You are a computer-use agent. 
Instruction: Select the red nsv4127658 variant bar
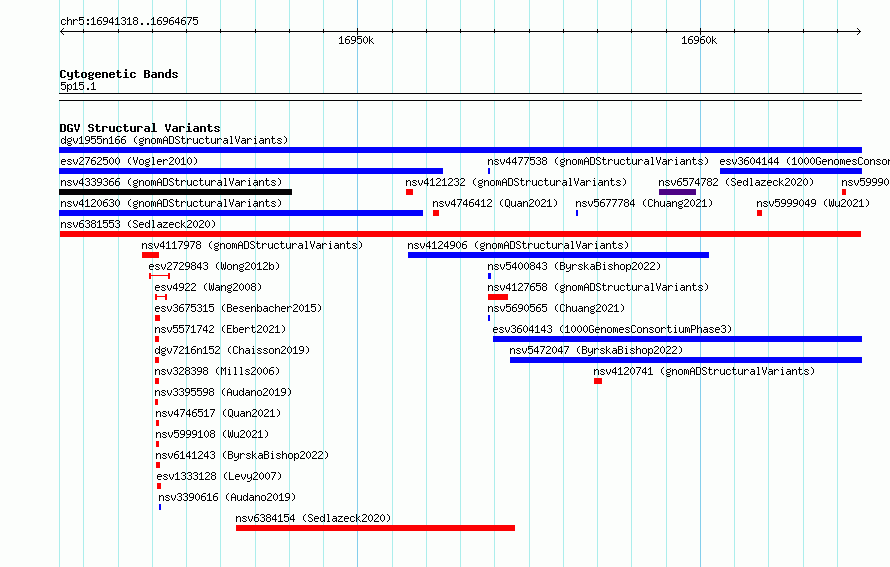pos(498,297)
